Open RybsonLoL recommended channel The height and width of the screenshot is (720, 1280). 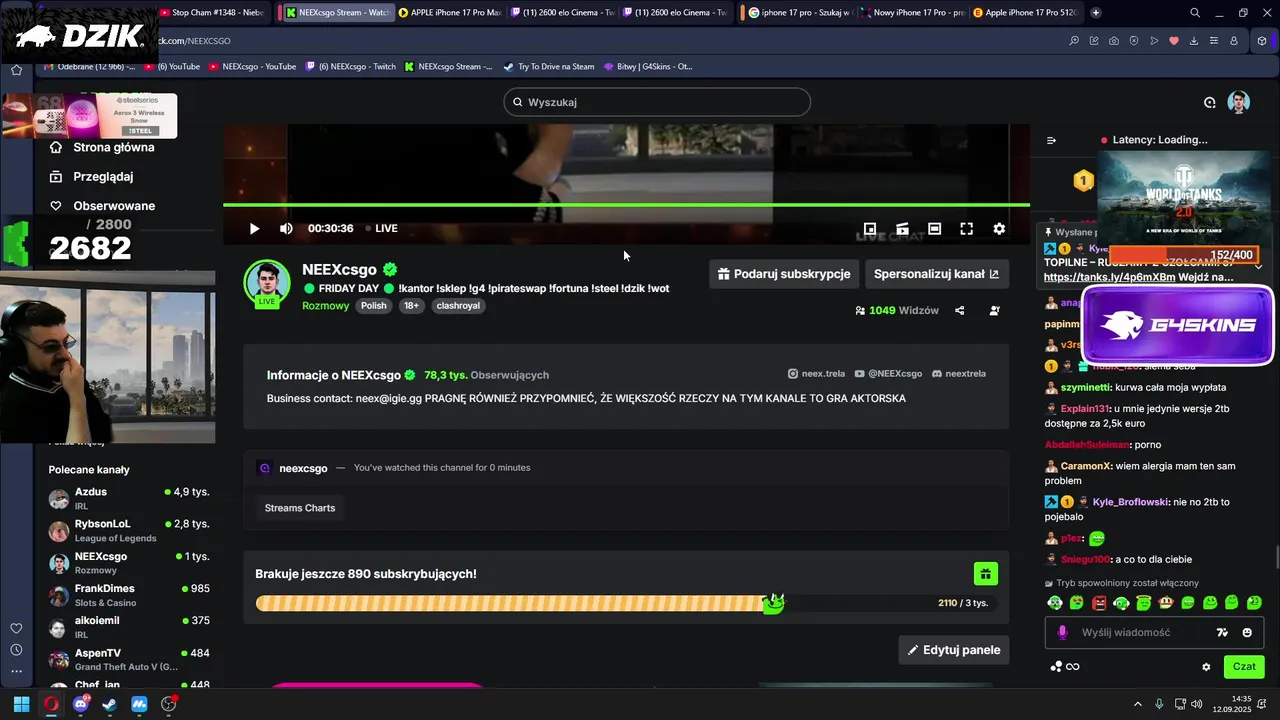pyautogui.click(x=128, y=530)
